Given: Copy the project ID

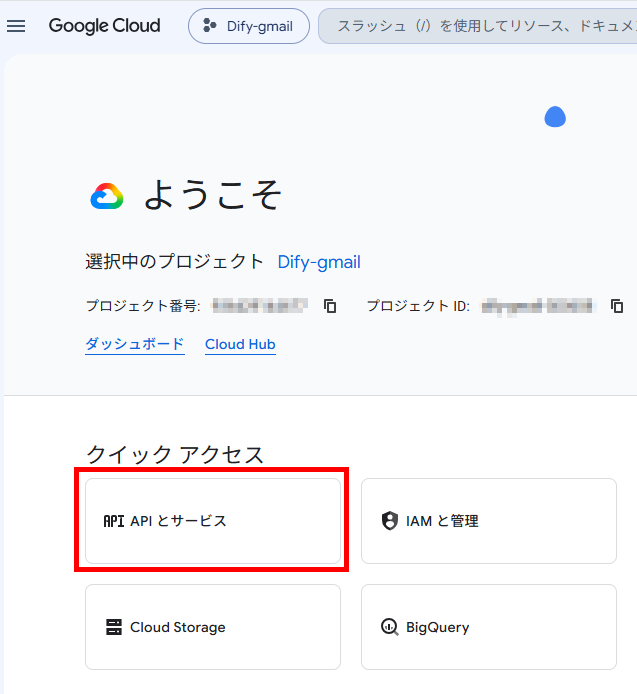Looking at the screenshot, I should [x=617, y=306].
